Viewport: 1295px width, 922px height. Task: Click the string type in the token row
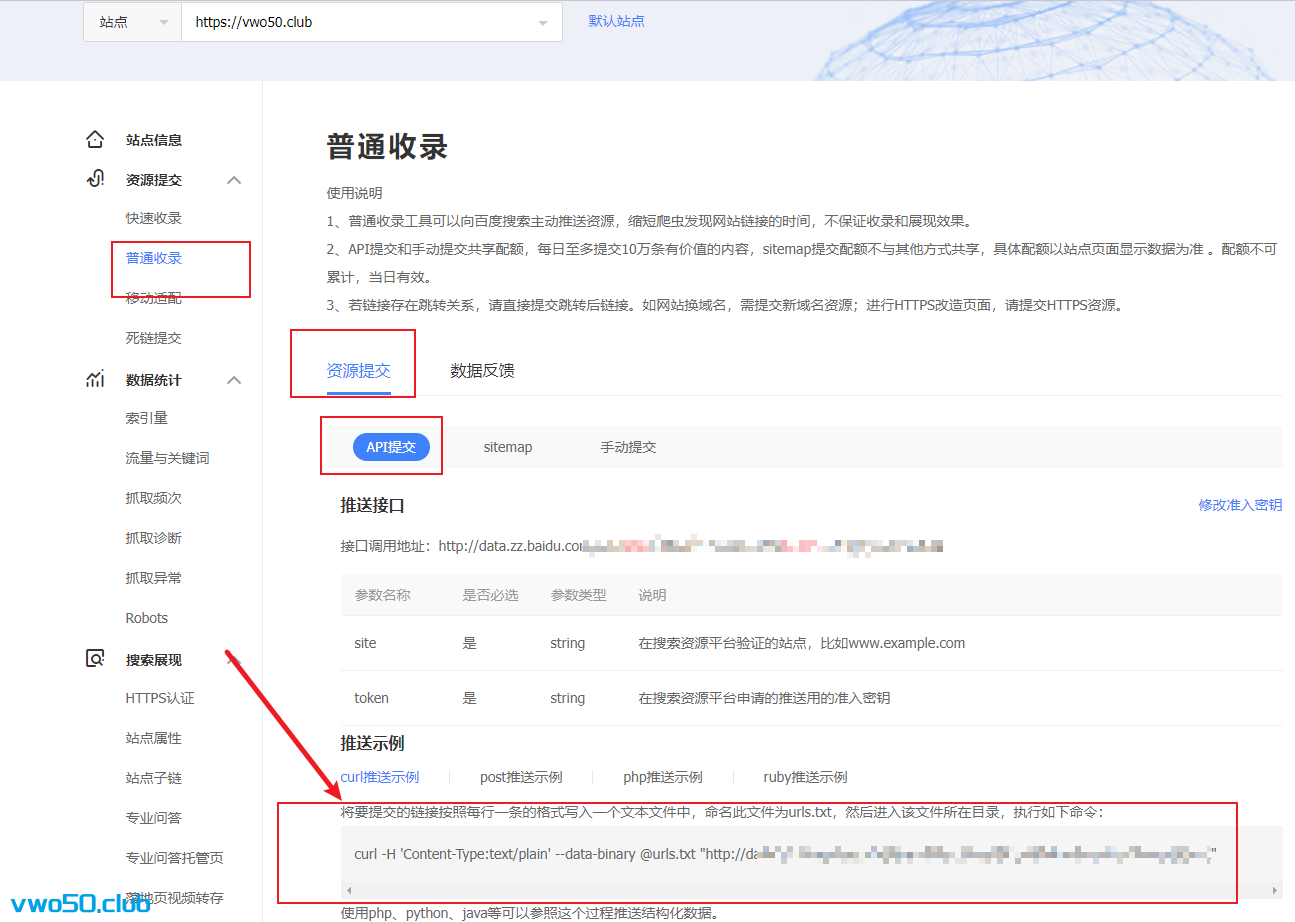point(568,698)
